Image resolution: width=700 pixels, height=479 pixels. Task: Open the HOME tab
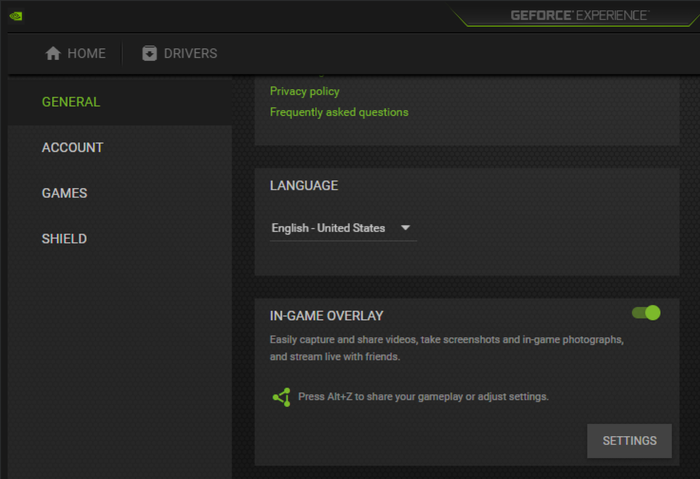pyautogui.click(x=75, y=53)
